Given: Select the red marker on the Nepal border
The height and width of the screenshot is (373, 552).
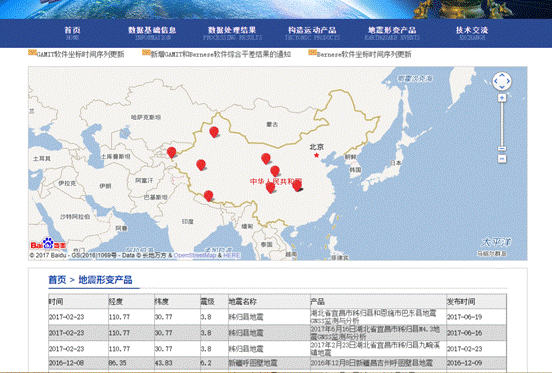Looking at the screenshot, I should coord(208,196).
